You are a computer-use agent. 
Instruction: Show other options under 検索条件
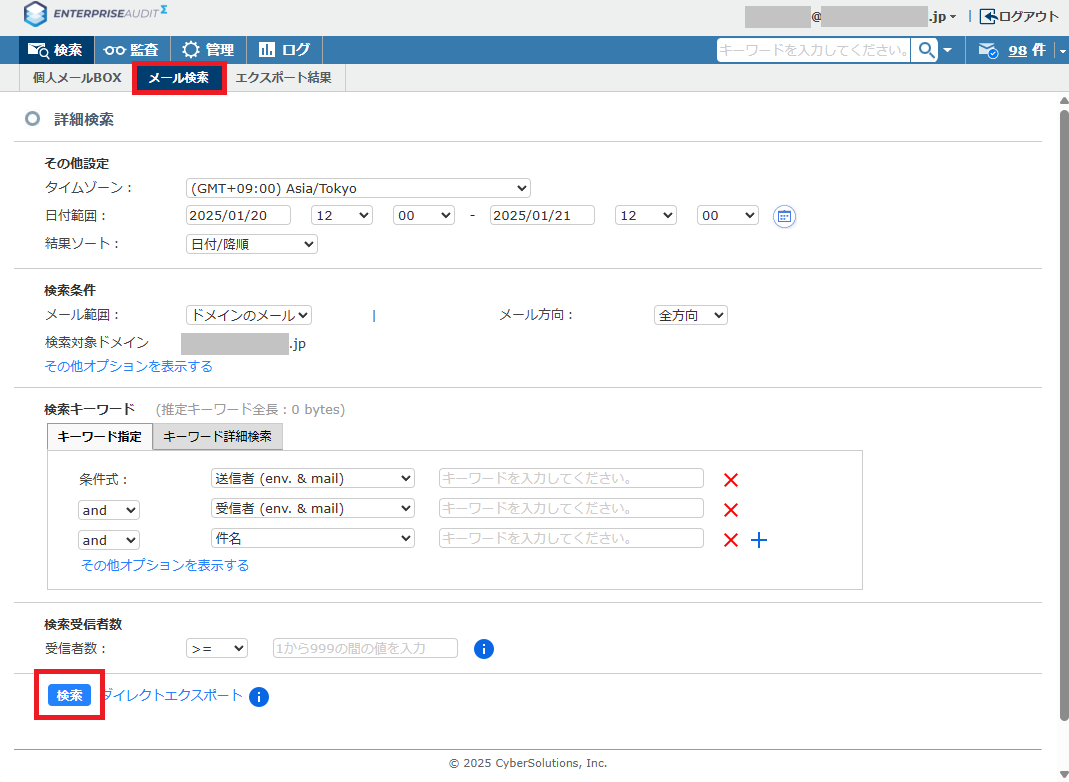[128, 367]
